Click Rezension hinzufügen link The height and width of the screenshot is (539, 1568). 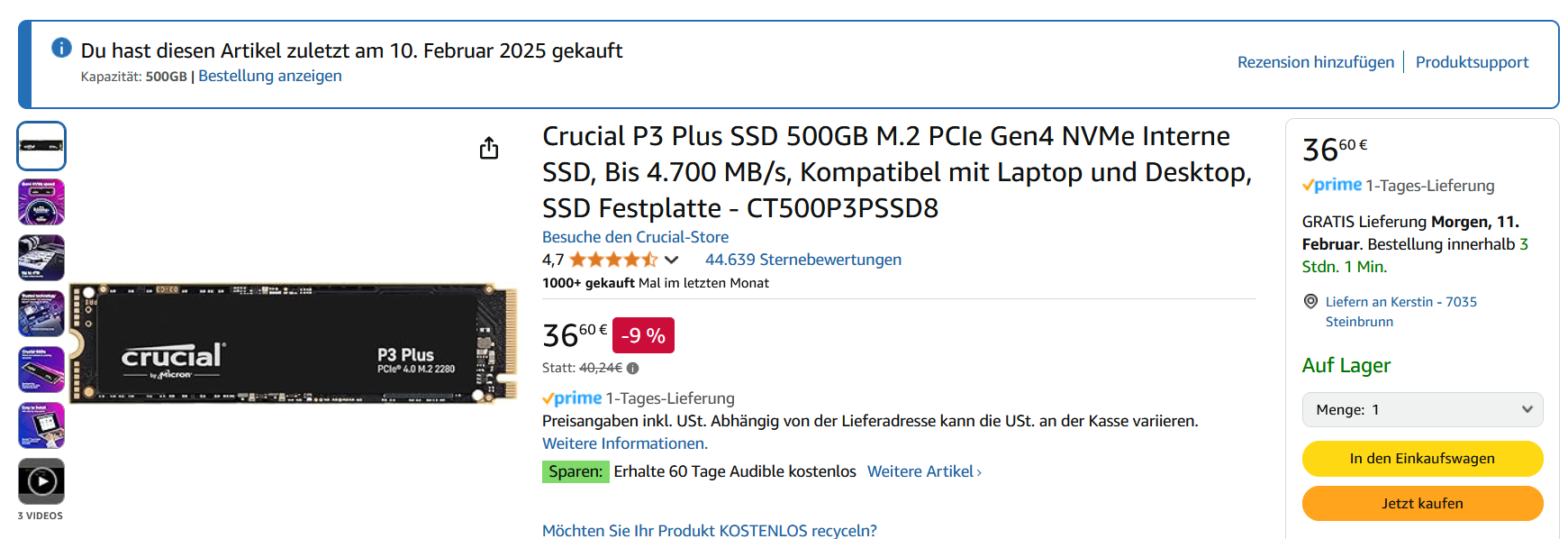(1315, 62)
